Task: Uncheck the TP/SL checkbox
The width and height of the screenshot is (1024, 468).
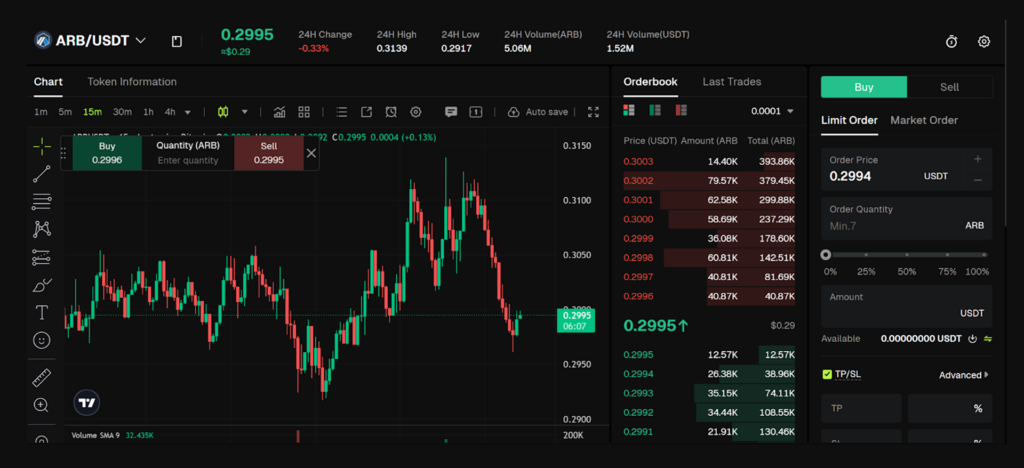Action: (827, 375)
